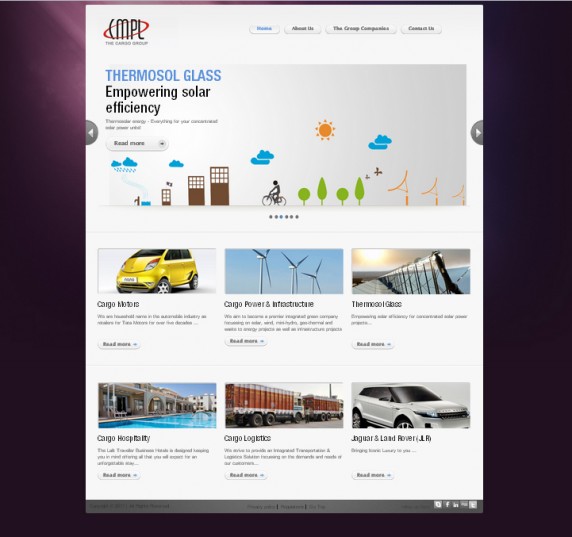Select the third highlighted slider dot

tap(281, 217)
